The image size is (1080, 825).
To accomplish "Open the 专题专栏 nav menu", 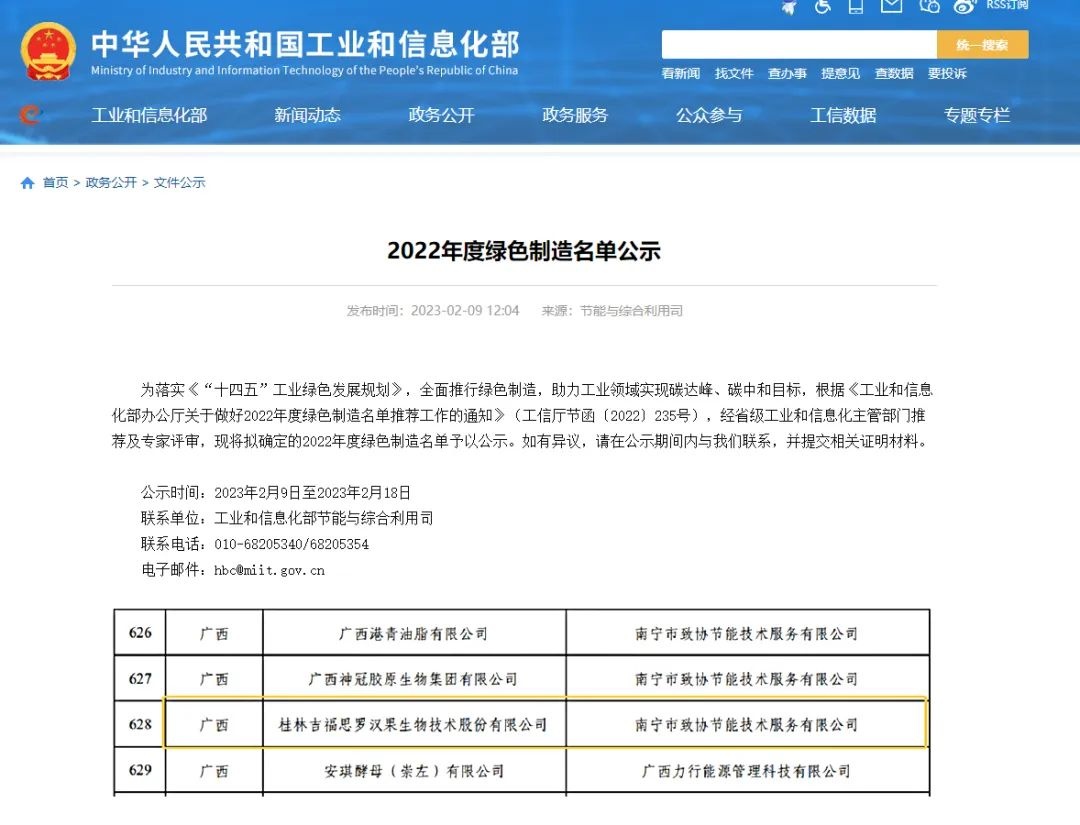I will point(977,115).
